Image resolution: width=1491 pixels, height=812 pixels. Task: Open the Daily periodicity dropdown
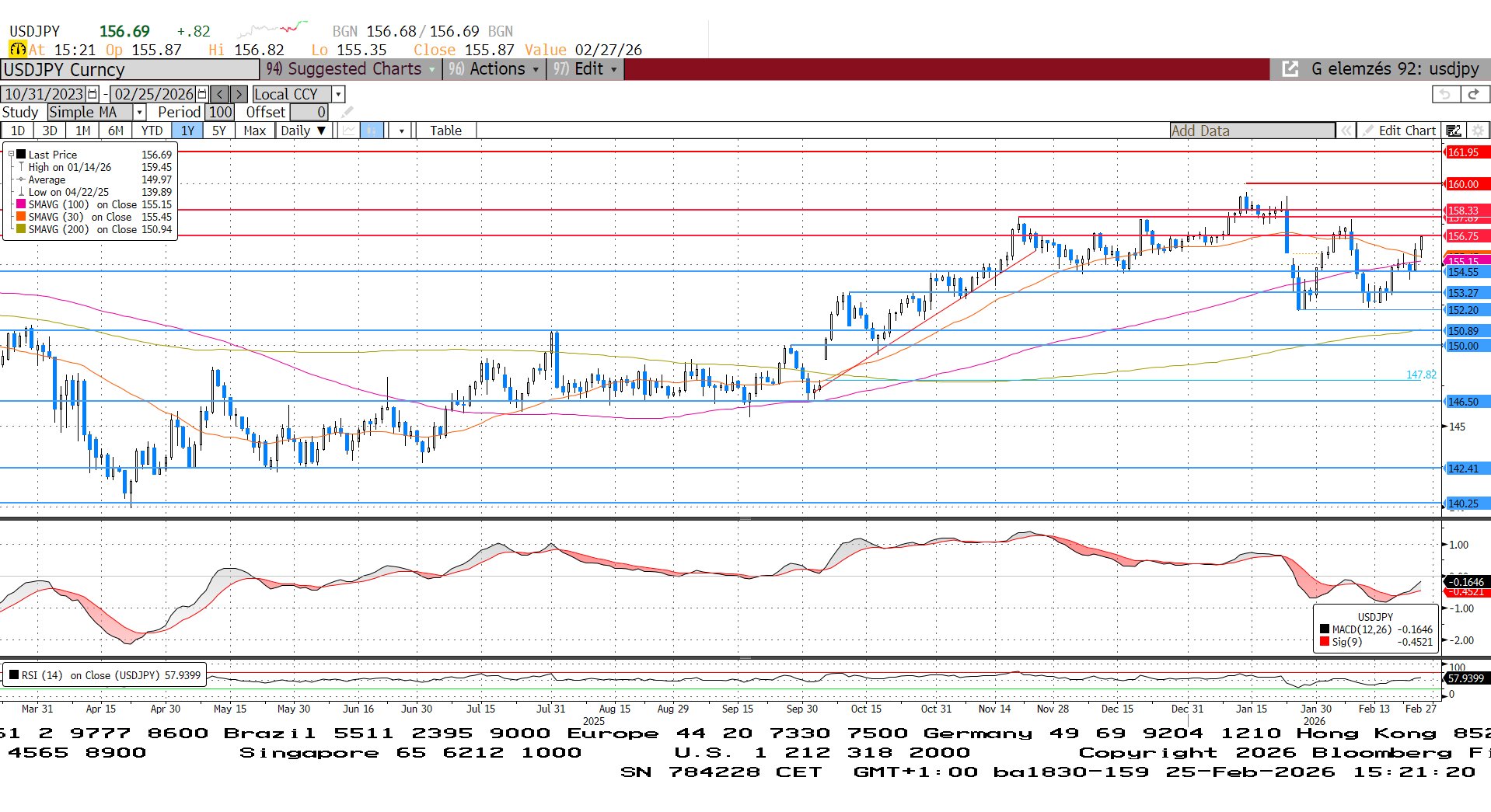coord(303,131)
